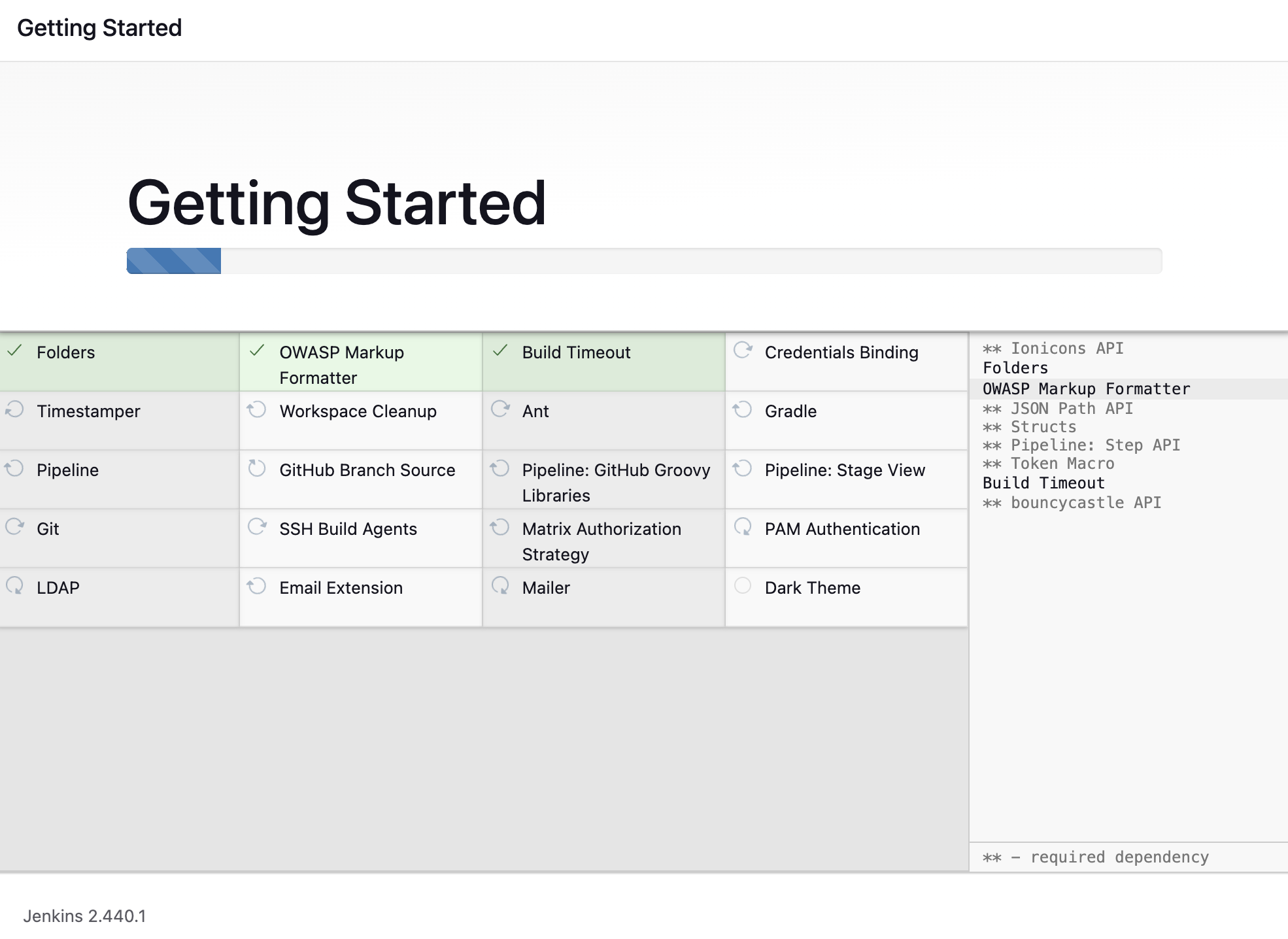Click the Jenkins 2.440.1 version text
This screenshot has width=1288, height=939.
(x=85, y=916)
